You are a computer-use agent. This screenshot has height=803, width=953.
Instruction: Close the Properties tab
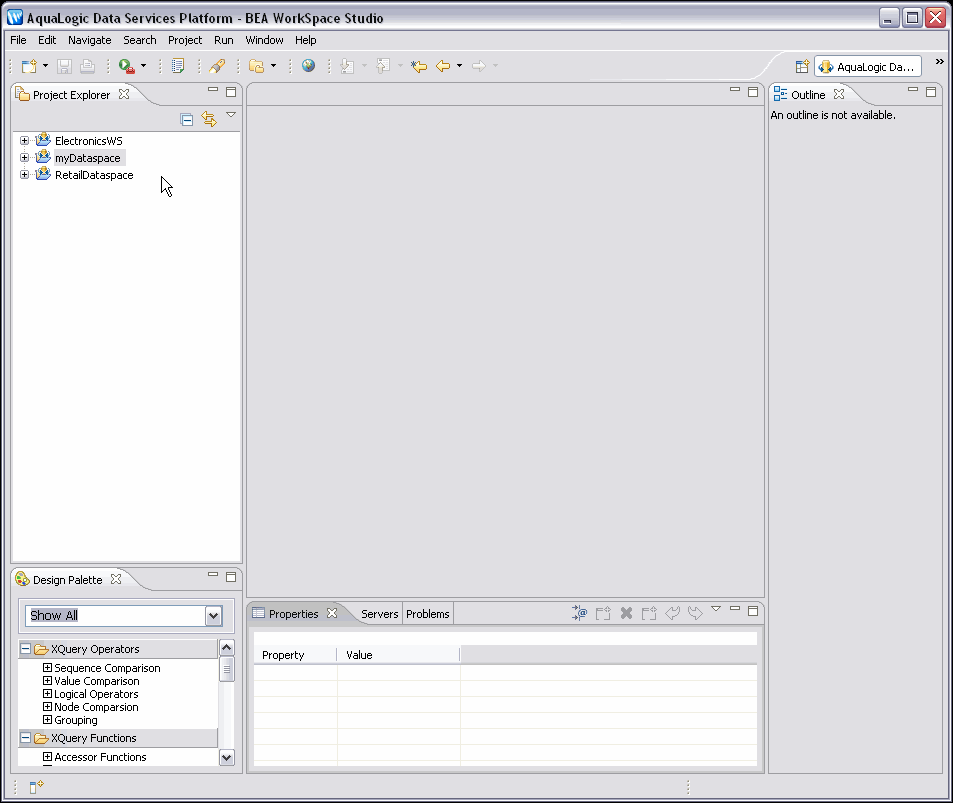tap(332, 613)
